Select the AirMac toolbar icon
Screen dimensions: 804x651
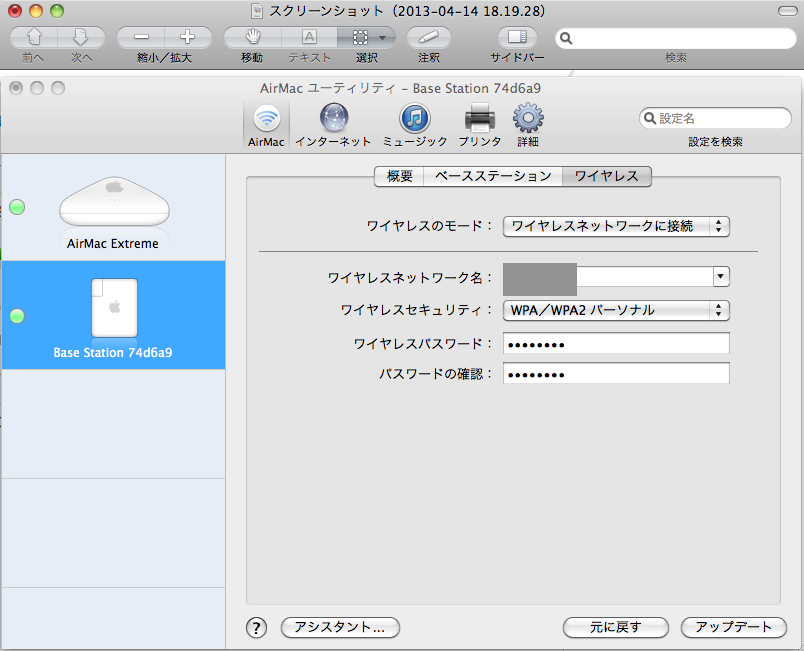point(266,125)
